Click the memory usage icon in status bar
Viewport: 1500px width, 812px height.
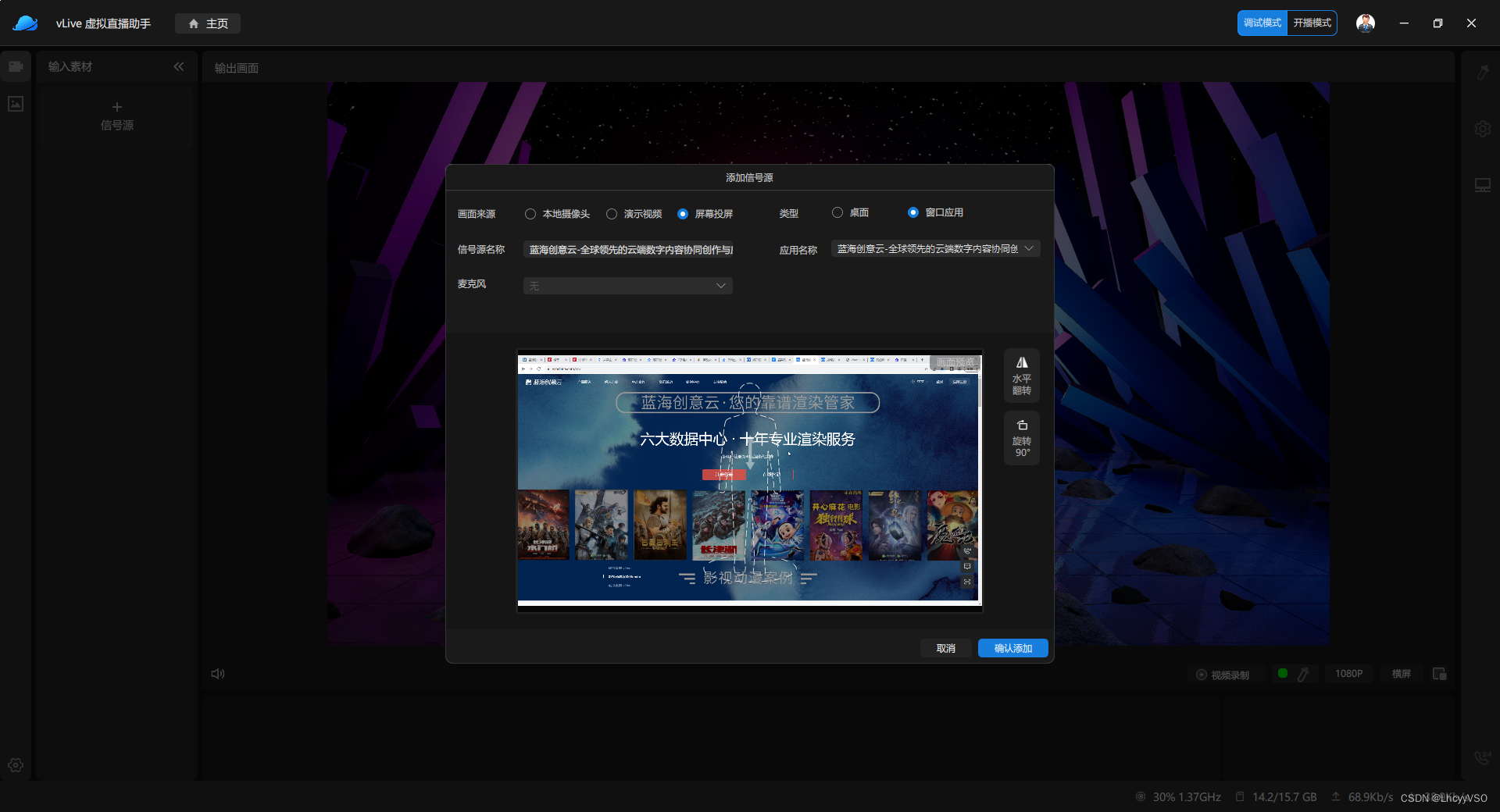[x=1240, y=796]
